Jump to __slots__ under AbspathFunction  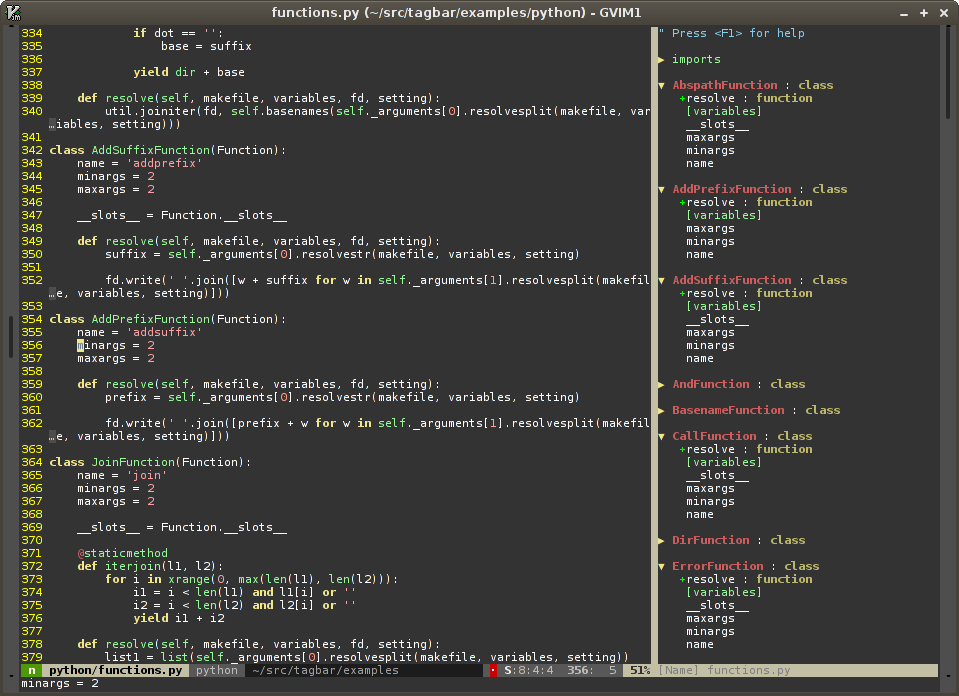coord(716,124)
